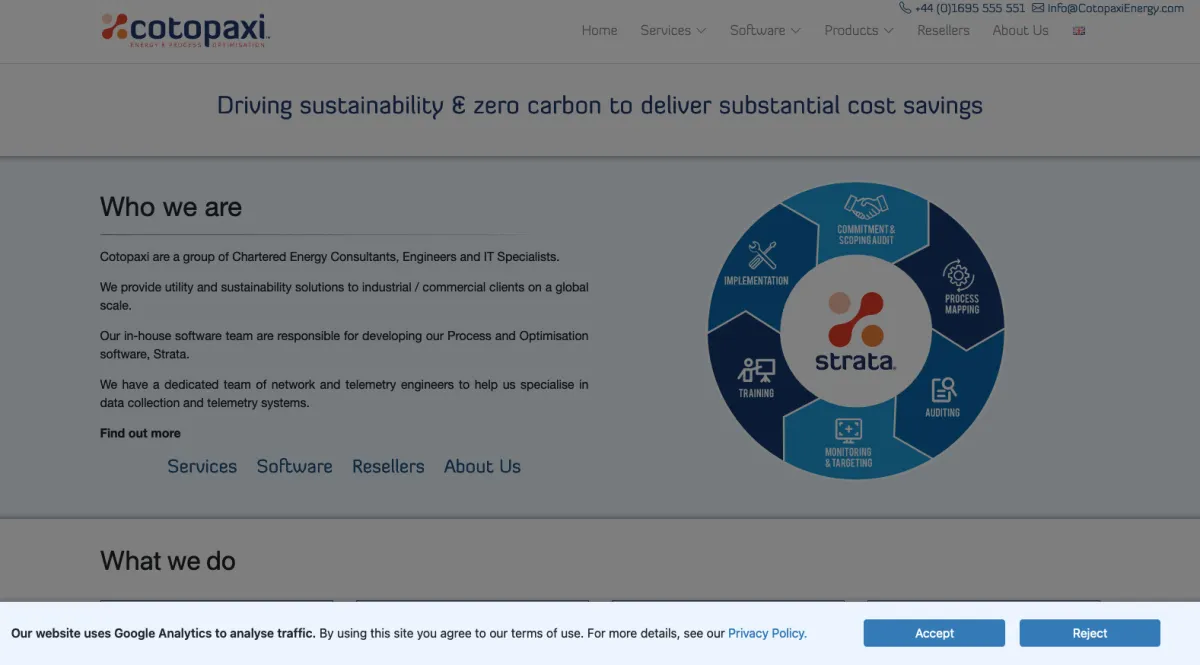1200x665 pixels.
Task: Click the 'Find out more' bold text
Action: 140,433
